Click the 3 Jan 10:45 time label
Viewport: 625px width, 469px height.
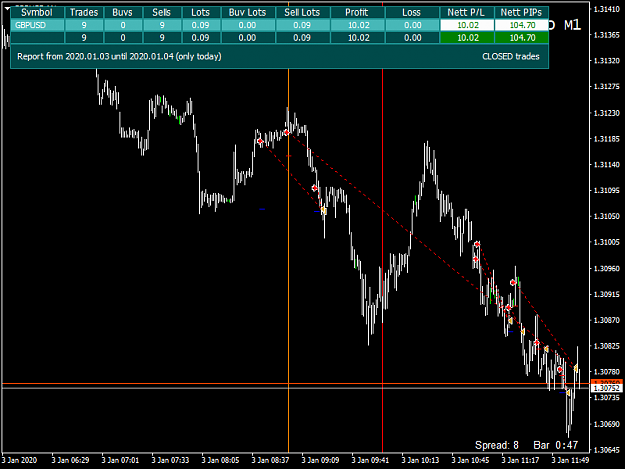tap(470, 460)
